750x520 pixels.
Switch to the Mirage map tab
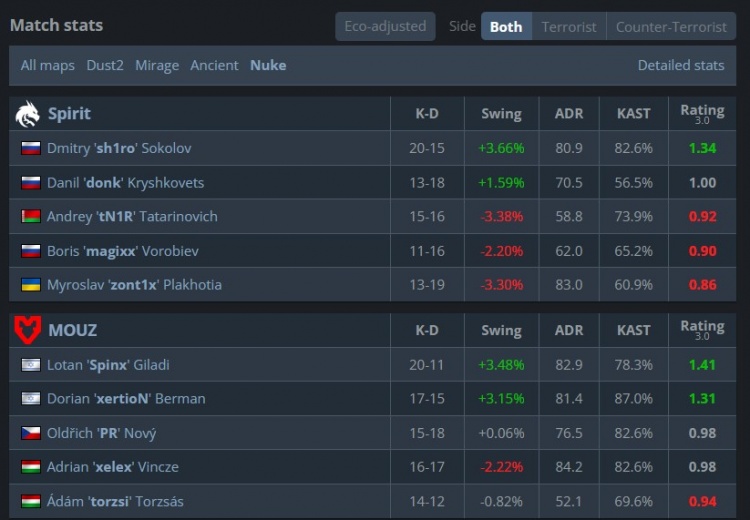tap(157, 66)
